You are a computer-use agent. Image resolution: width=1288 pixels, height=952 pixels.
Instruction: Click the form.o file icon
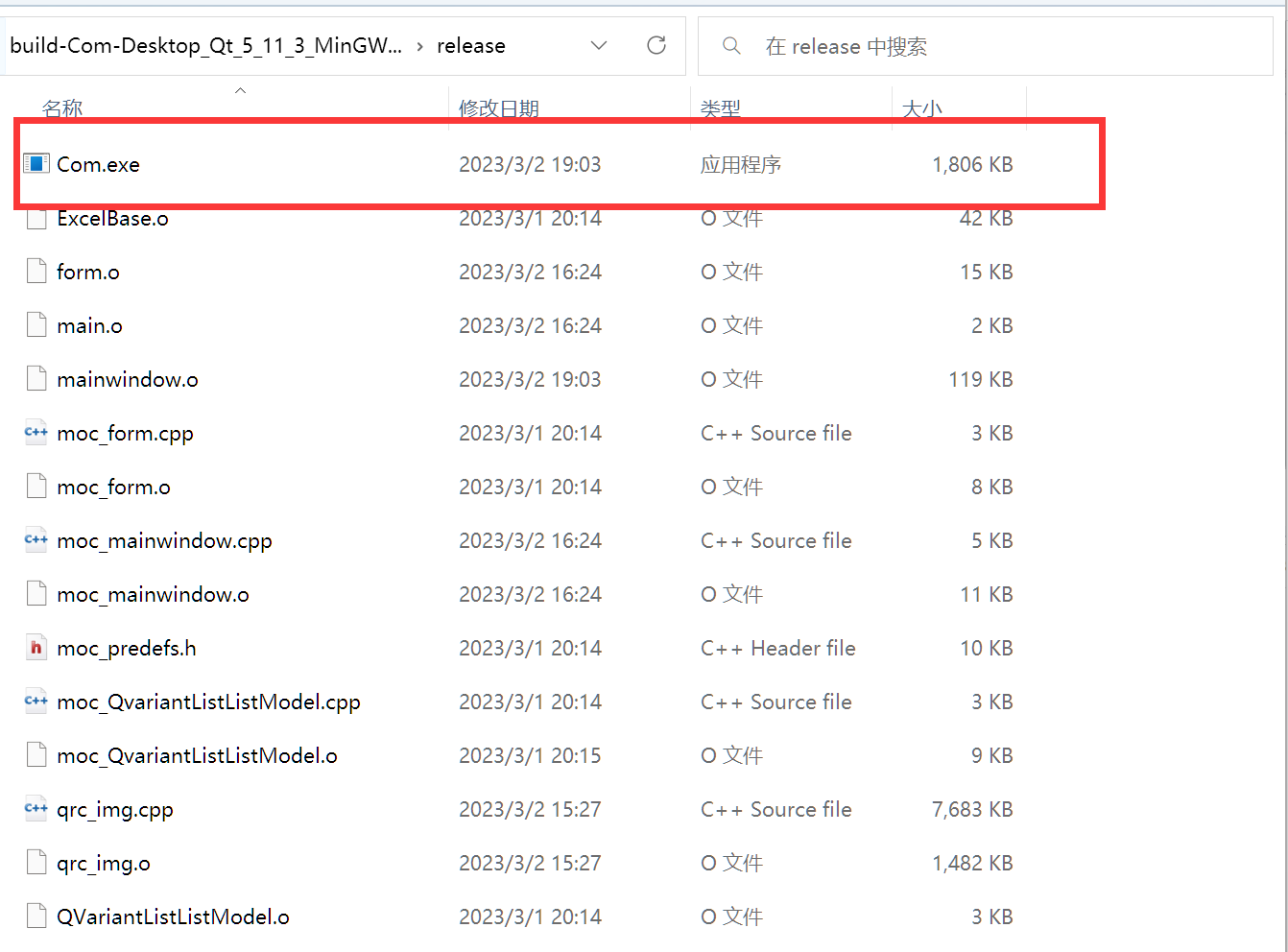coord(36,272)
